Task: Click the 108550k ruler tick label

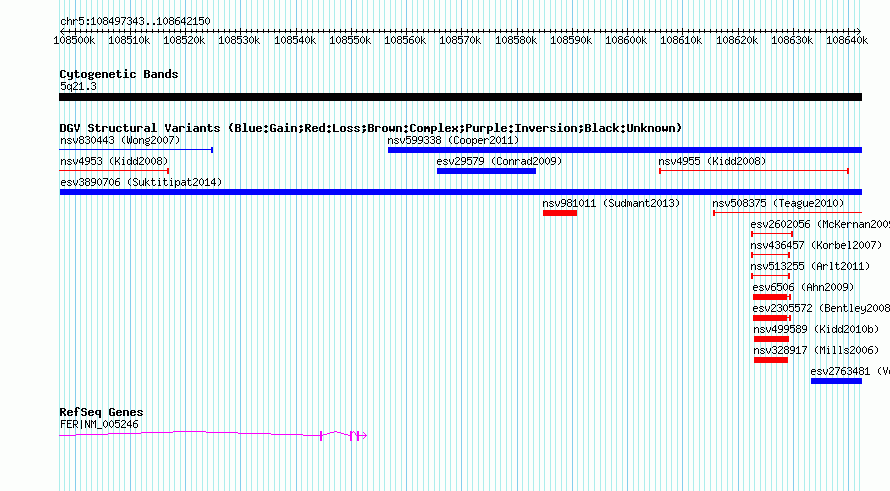Action: pyautogui.click(x=350, y=40)
